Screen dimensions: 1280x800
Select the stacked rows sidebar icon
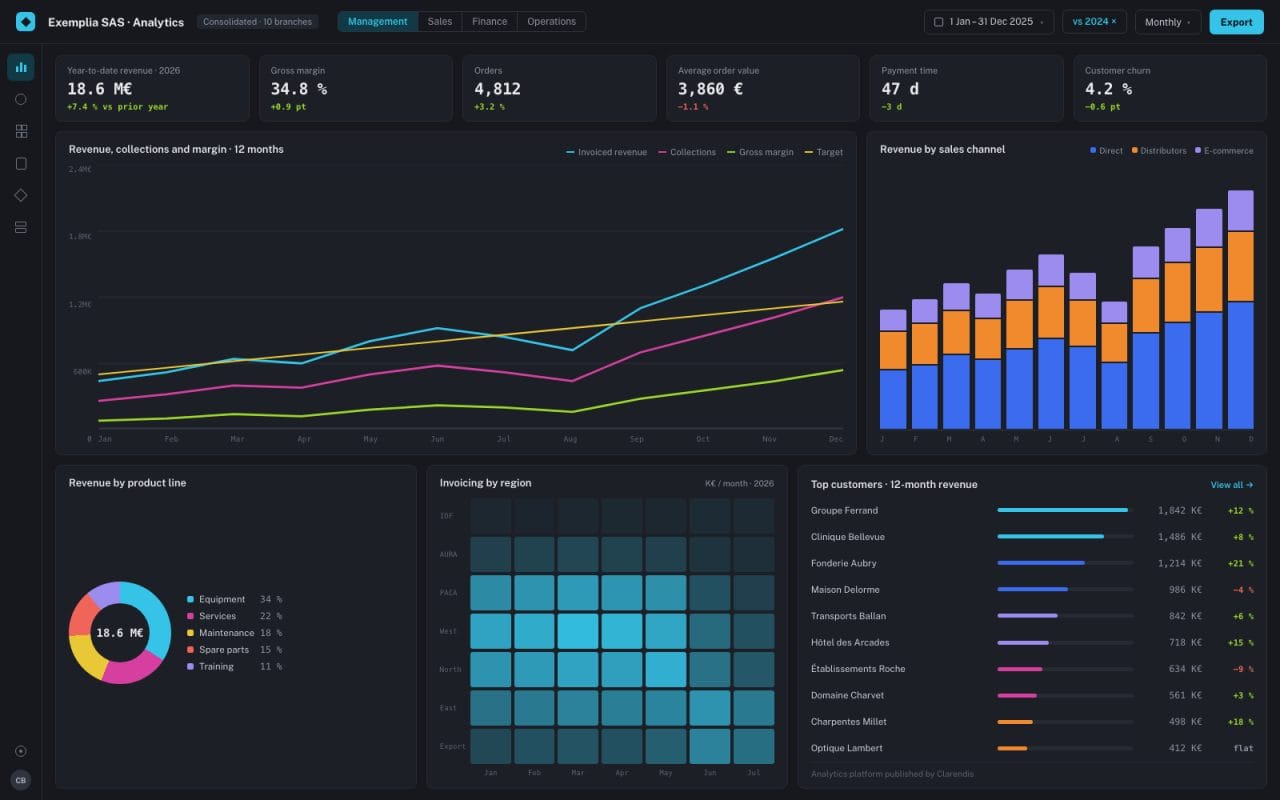point(21,227)
